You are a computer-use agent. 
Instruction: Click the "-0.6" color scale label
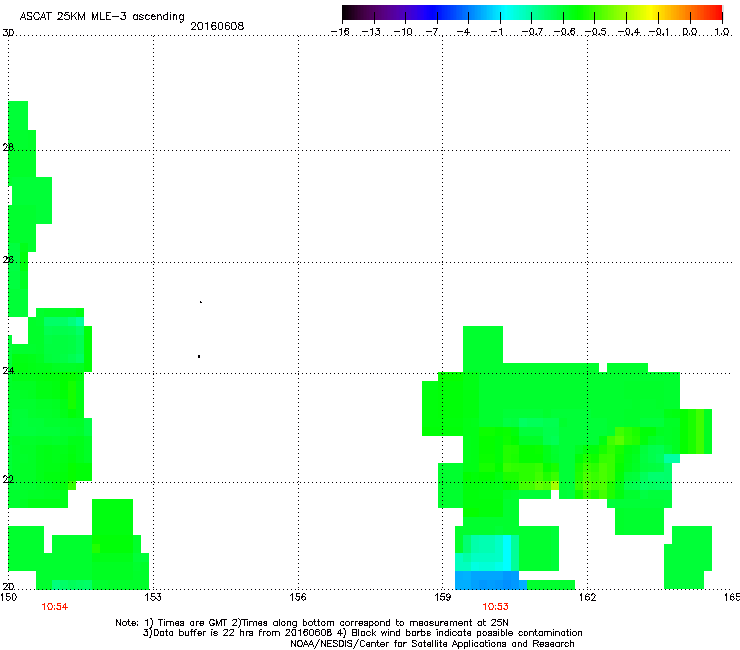coord(564,32)
